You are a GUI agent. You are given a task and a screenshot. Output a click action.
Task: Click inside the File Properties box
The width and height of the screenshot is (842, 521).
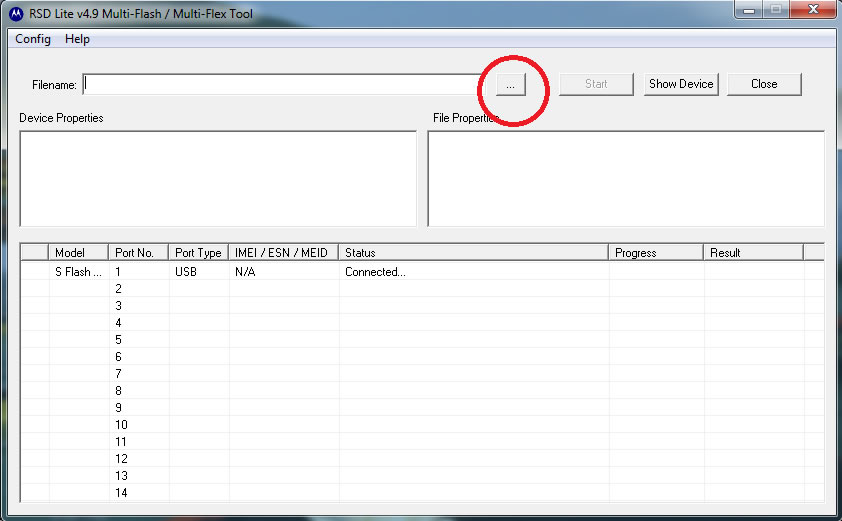coord(626,178)
